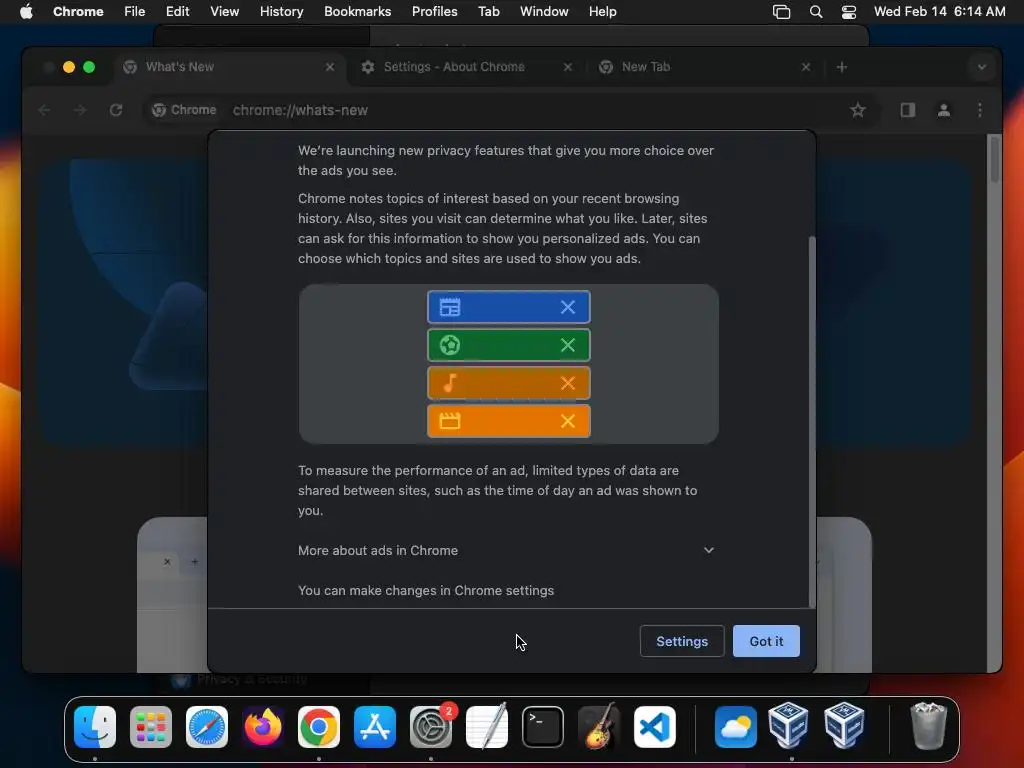1024x768 pixels.
Task: Launch Safari from the Dock
Action: point(207,727)
